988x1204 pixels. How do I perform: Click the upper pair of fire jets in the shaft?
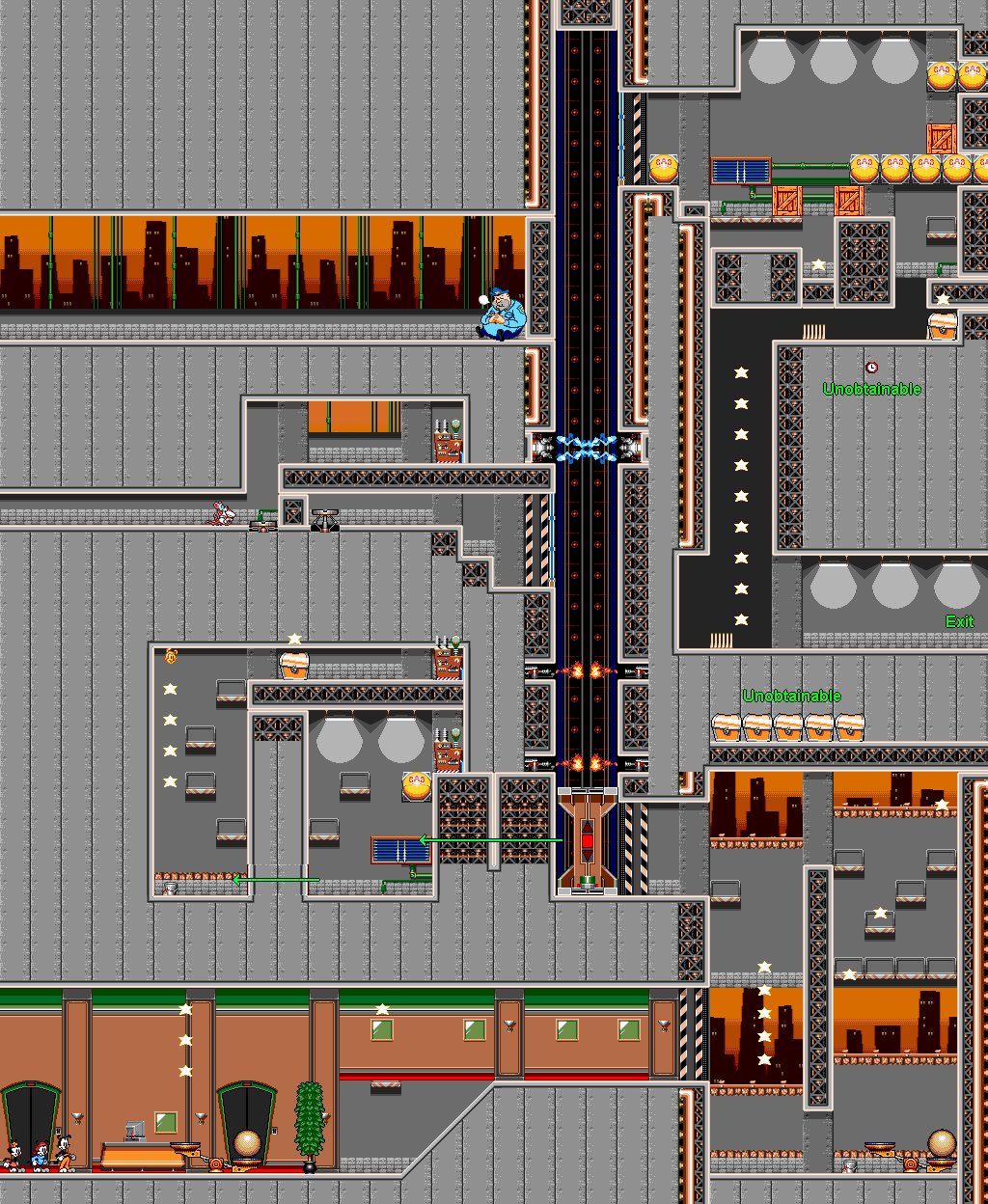coord(587,669)
